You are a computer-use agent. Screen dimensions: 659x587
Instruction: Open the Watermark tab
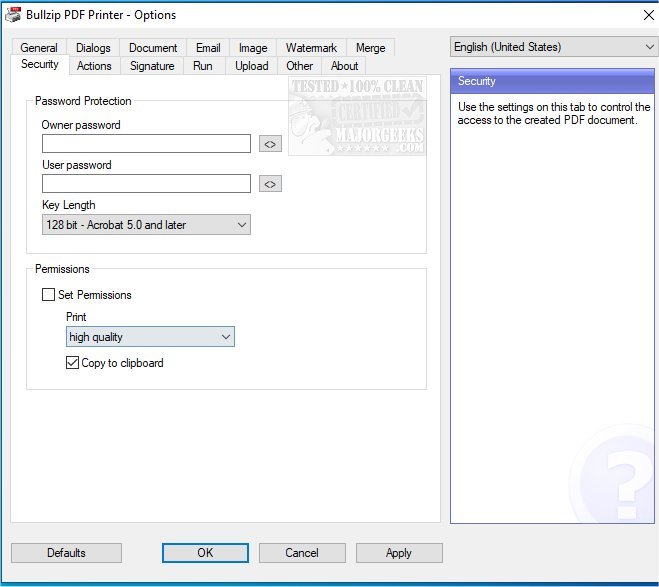(x=311, y=48)
